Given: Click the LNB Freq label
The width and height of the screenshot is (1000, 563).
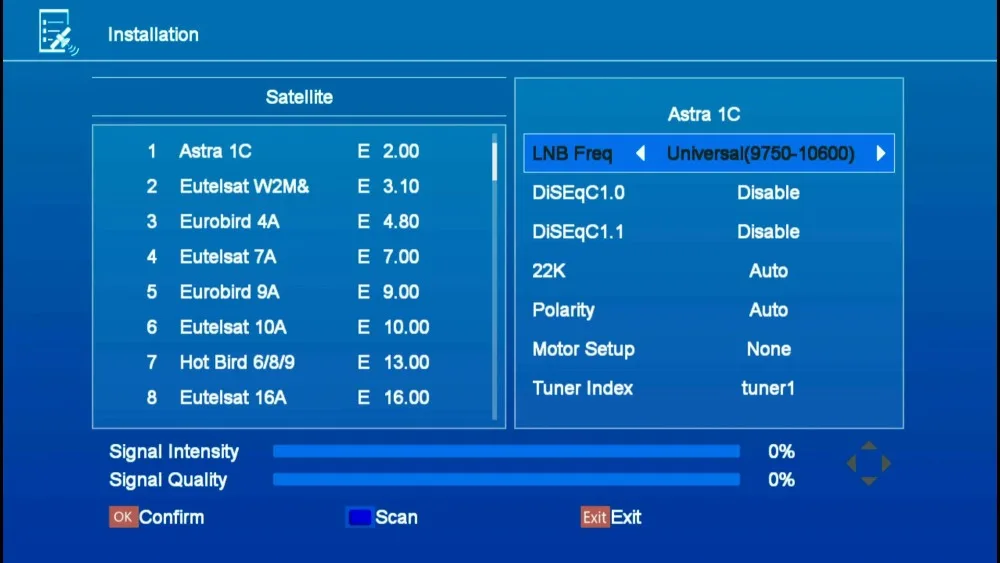Looking at the screenshot, I should point(572,153).
